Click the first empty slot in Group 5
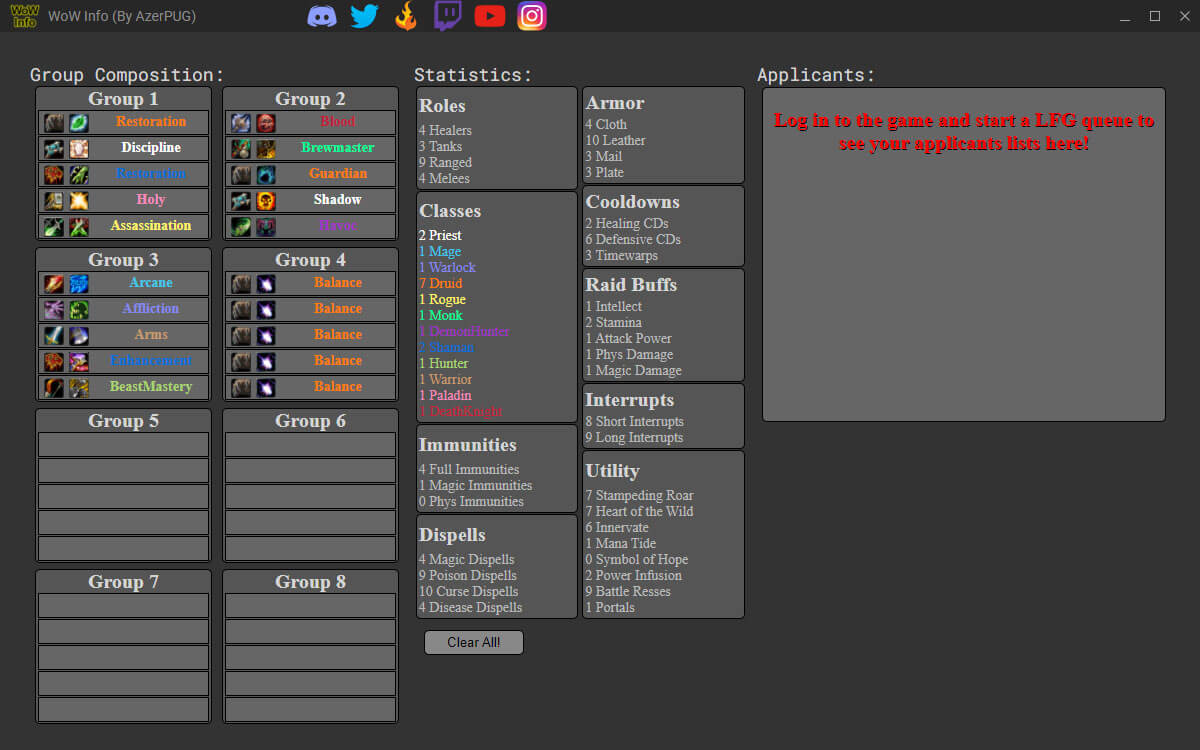Viewport: 1200px width, 750px height. tap(124, 445)
